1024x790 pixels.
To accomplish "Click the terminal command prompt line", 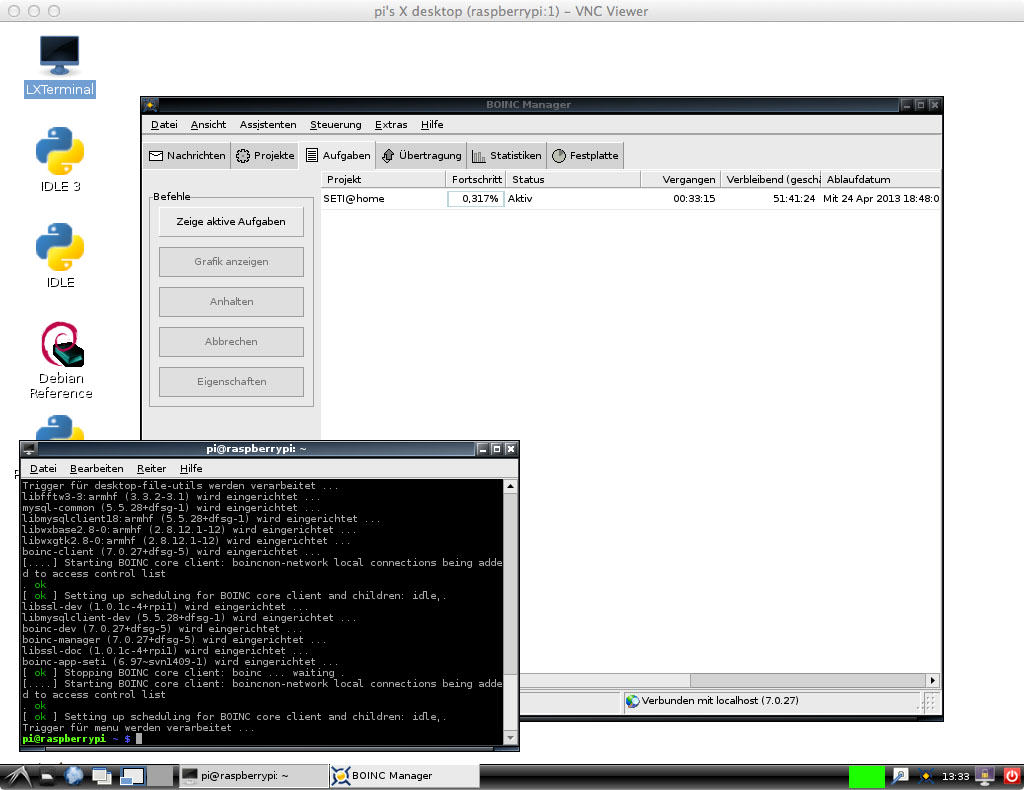I will tap(263, 738).
